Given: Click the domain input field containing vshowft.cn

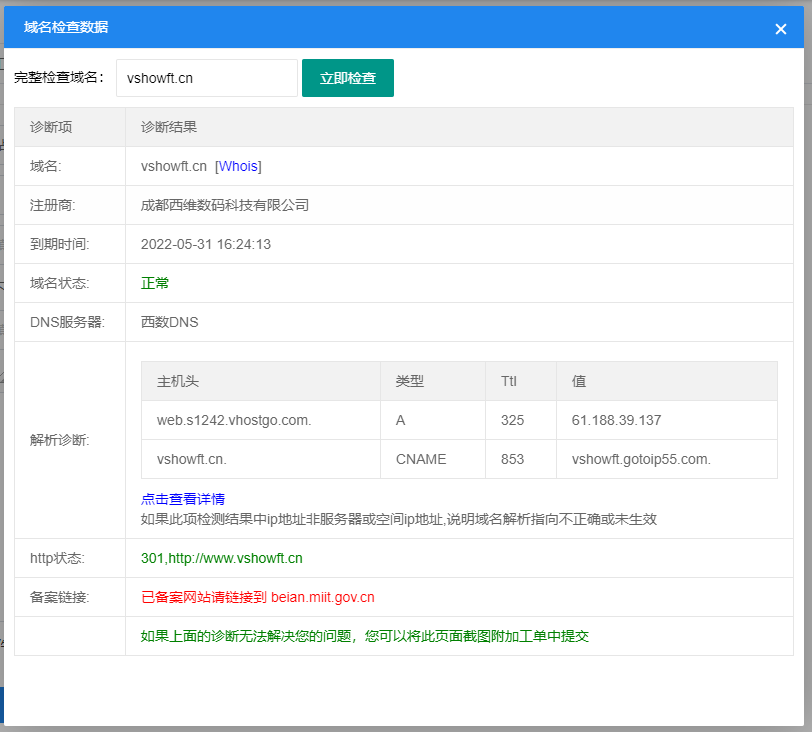Looking at the screenshot, I should coord(206,78).
